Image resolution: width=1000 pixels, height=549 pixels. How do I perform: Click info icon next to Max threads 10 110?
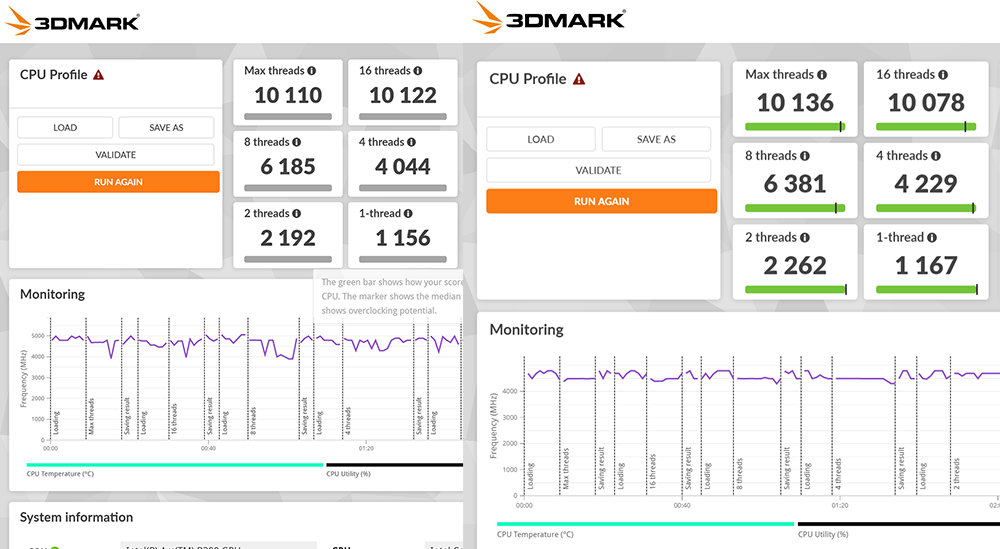click(312, 71)
